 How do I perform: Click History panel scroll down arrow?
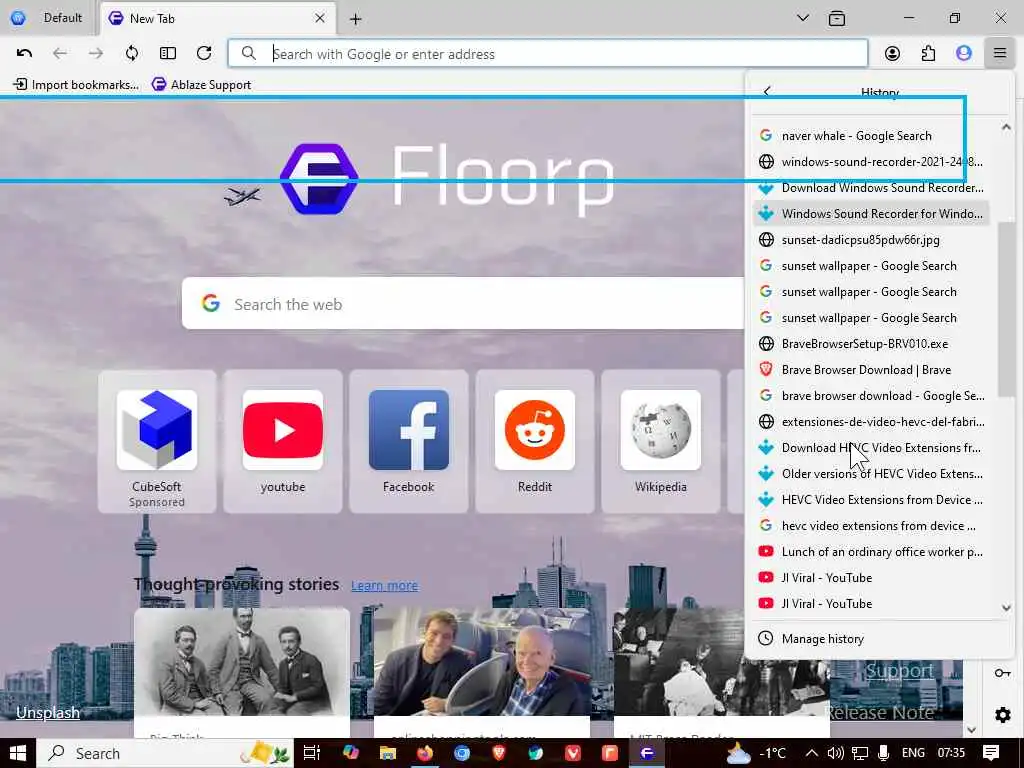coord(1006,607)
